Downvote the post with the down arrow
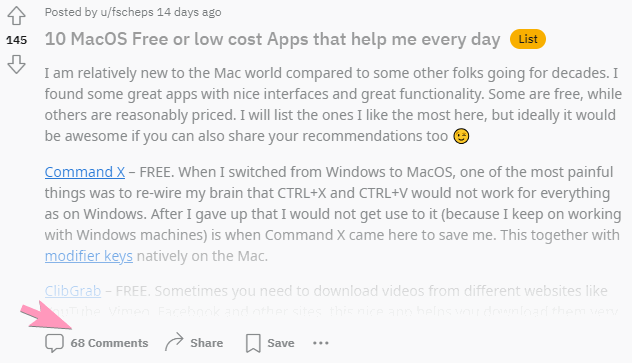 click(x=17, y=64)
